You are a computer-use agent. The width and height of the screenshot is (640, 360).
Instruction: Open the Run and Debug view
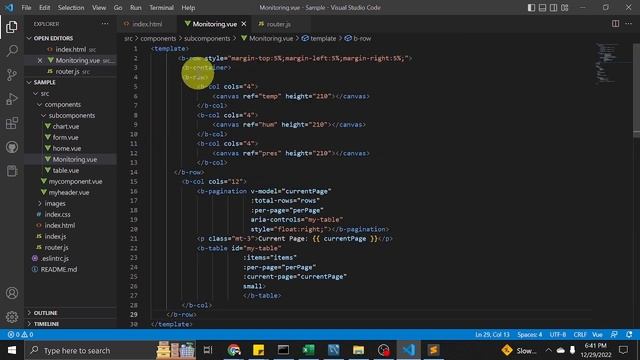tap(12, 99)
